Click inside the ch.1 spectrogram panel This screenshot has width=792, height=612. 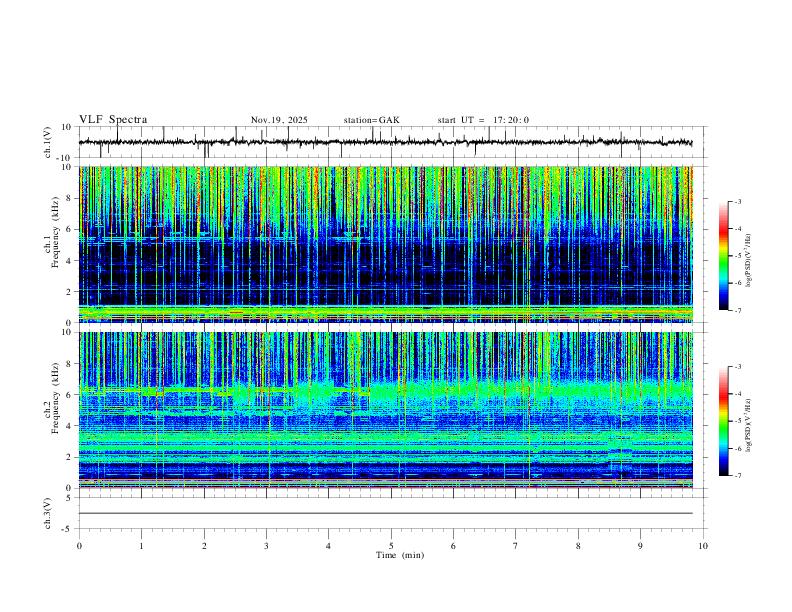tap(385, 244)
